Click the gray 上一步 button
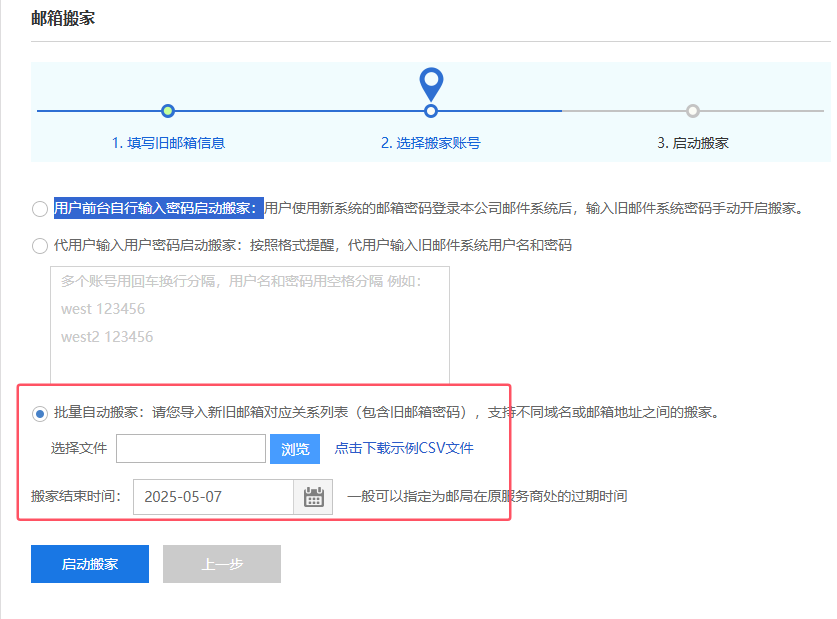 (222, 564)
